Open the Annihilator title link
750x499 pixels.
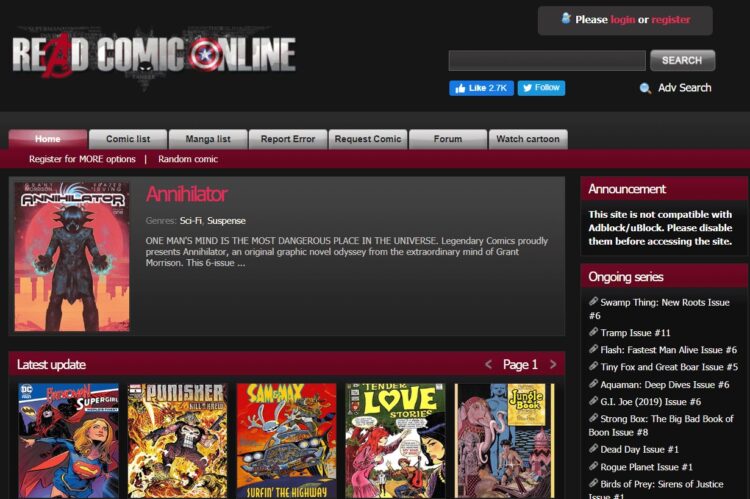click(187, 194)
